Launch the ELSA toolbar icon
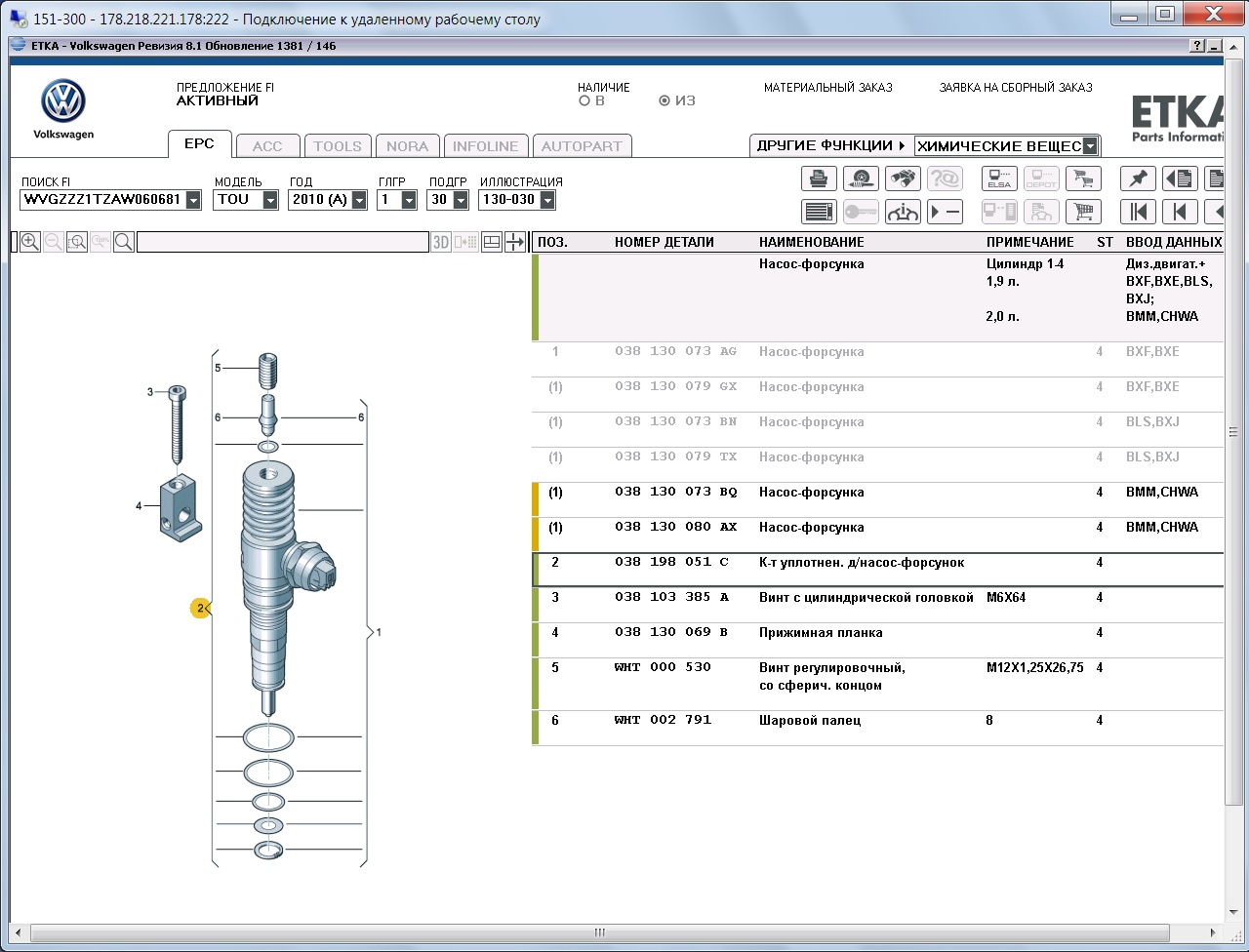Screen dimensions: 1249x952 (999, 178)
